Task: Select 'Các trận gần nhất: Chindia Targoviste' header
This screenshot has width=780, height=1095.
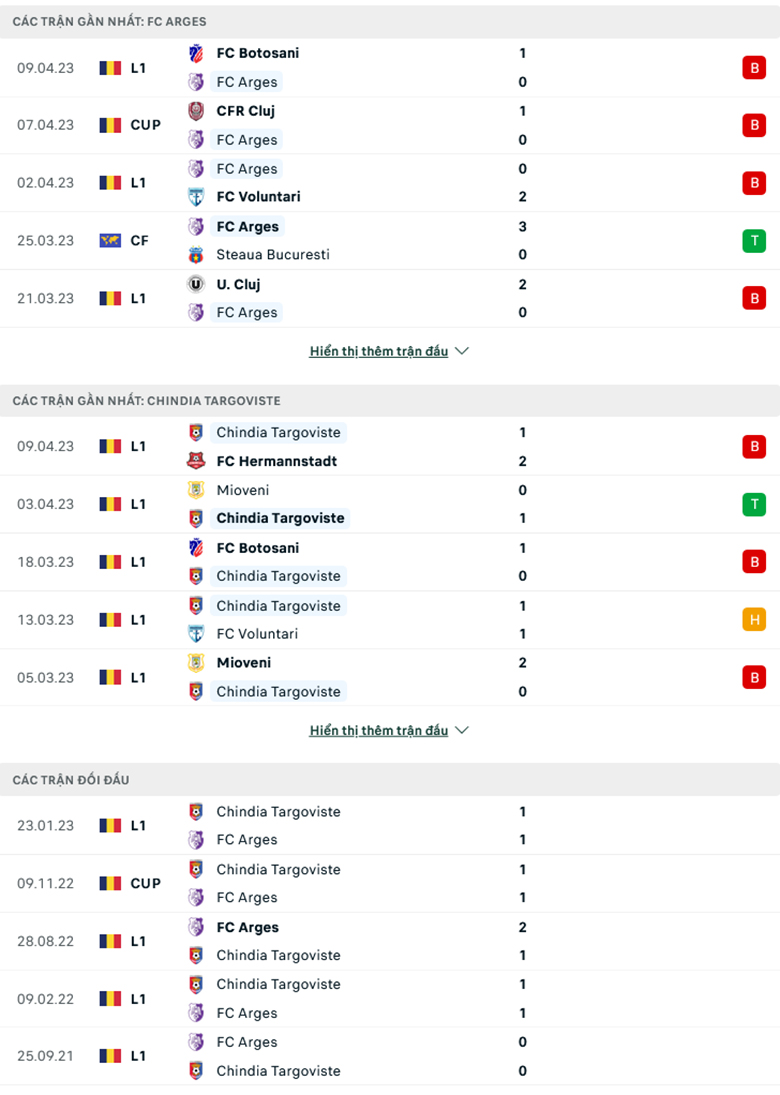Action: pos(146,400)
